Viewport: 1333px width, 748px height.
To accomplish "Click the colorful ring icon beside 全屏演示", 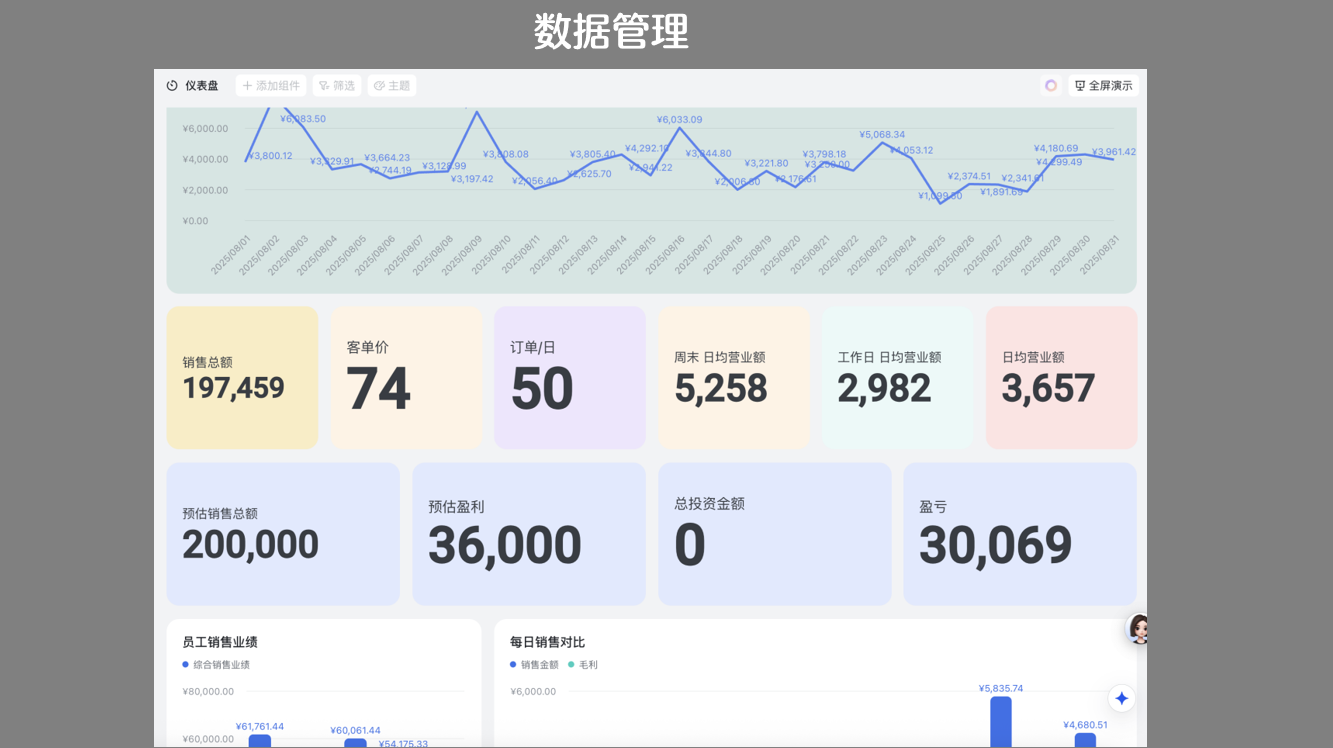I will 1051,86.
